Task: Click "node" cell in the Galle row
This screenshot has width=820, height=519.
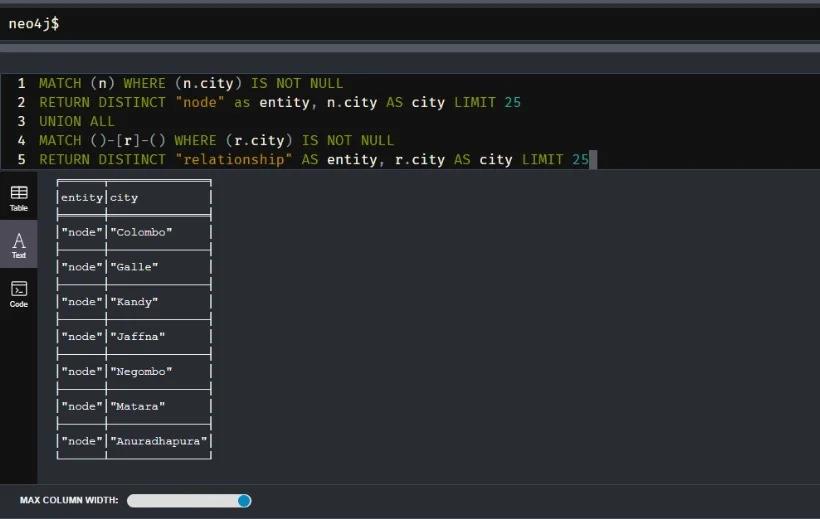Action: pyautogui.click(x=82, y=267)
